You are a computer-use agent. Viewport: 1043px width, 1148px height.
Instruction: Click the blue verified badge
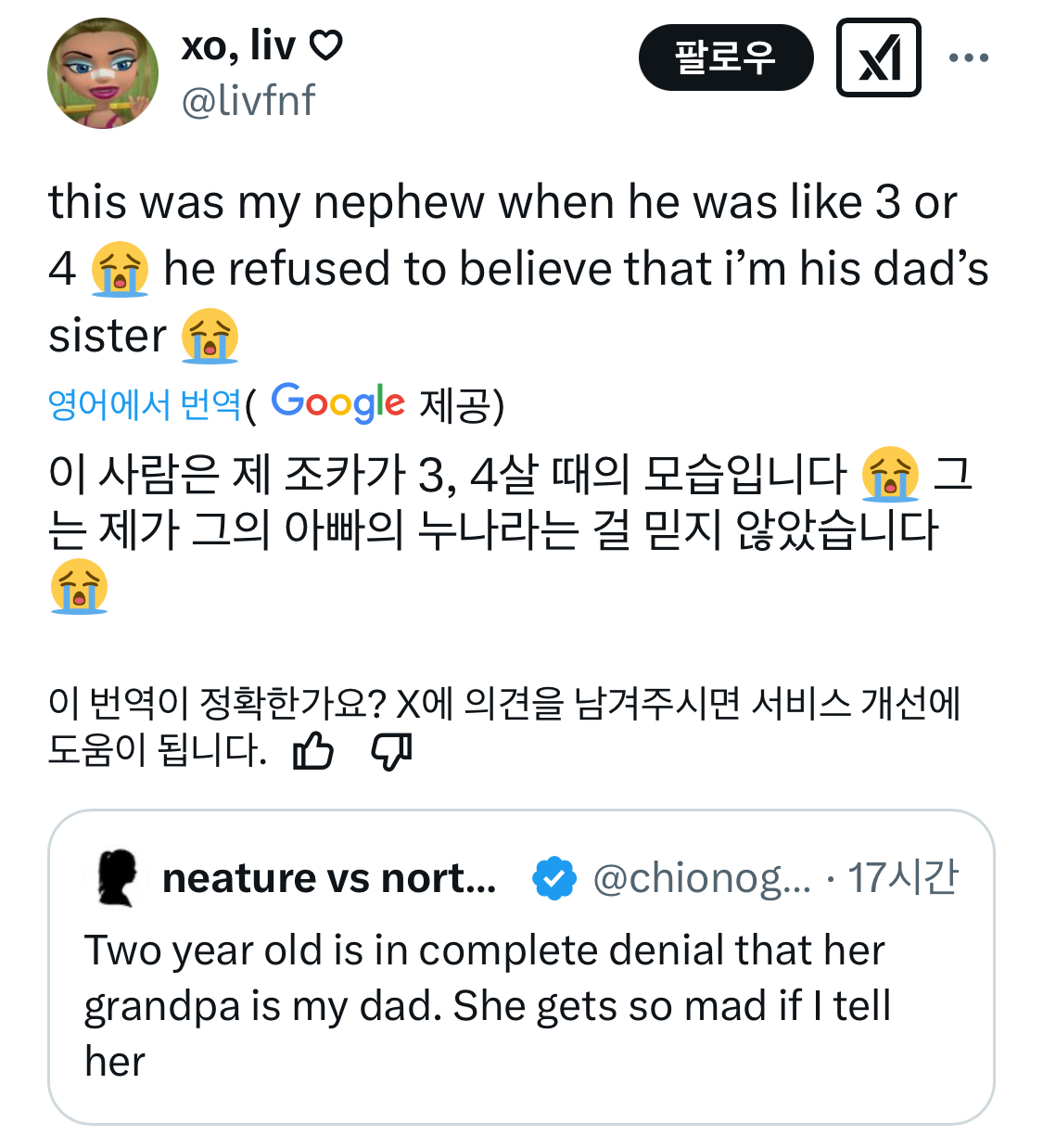[x=553, y=878]
